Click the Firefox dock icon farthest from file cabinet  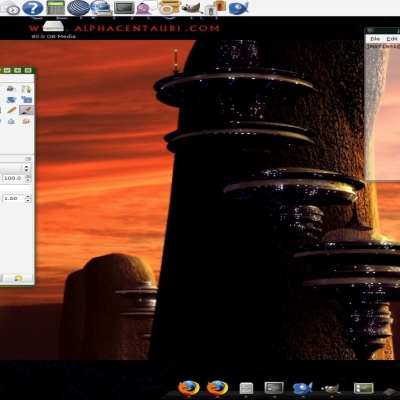[189, 388]
